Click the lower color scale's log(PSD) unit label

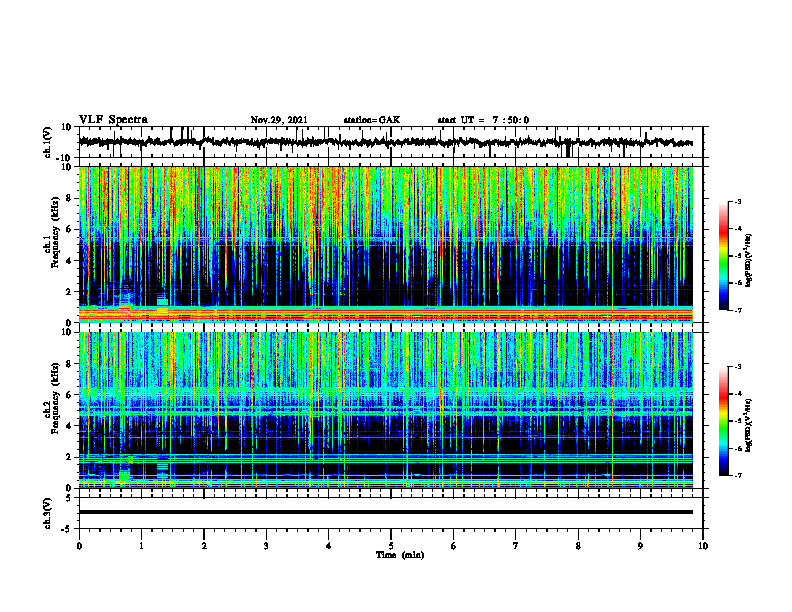coord(749,426)
